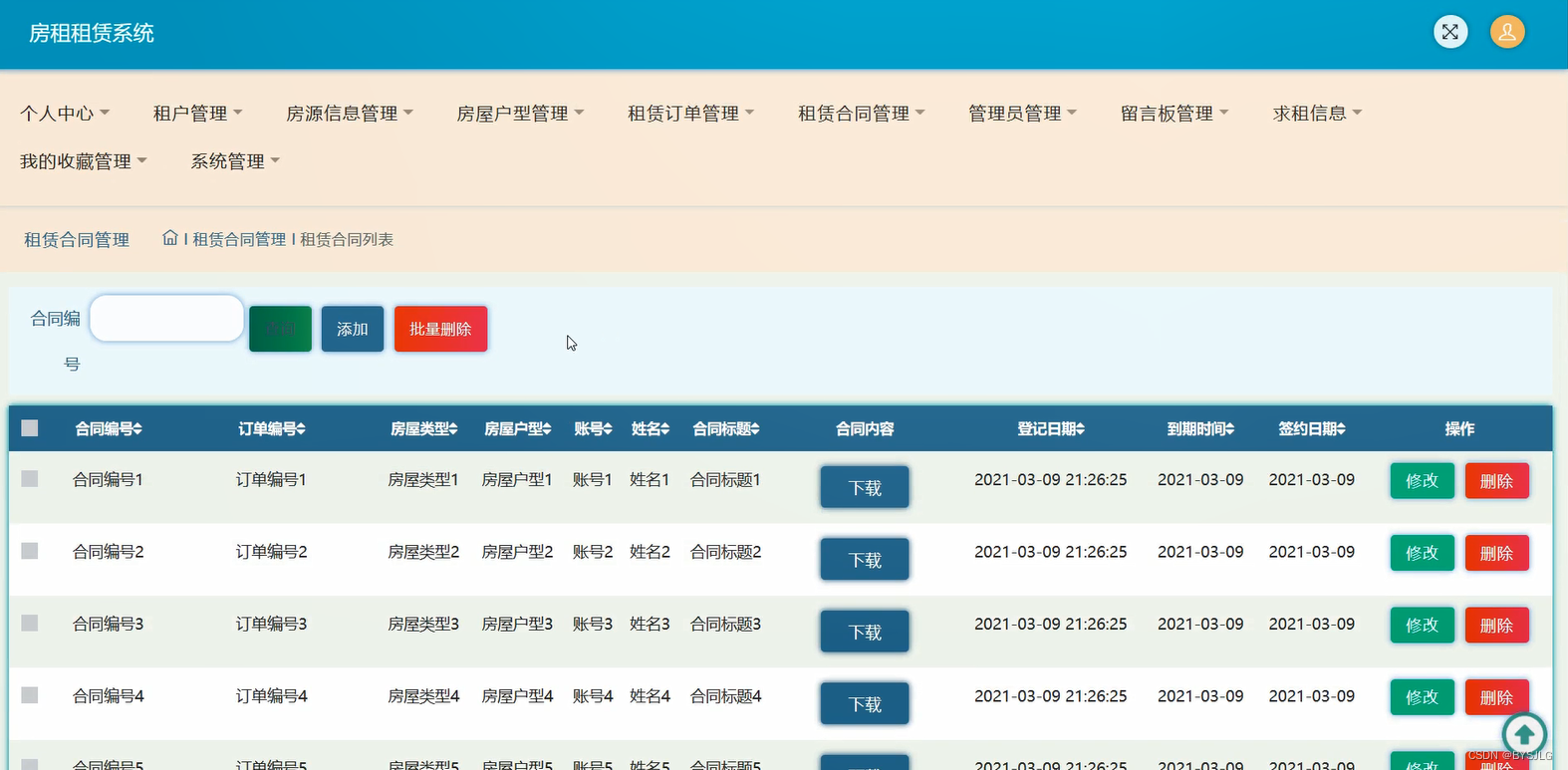
Task: Click the blue 添加 button
Action: pyautogui.click(x=353, y=329)
